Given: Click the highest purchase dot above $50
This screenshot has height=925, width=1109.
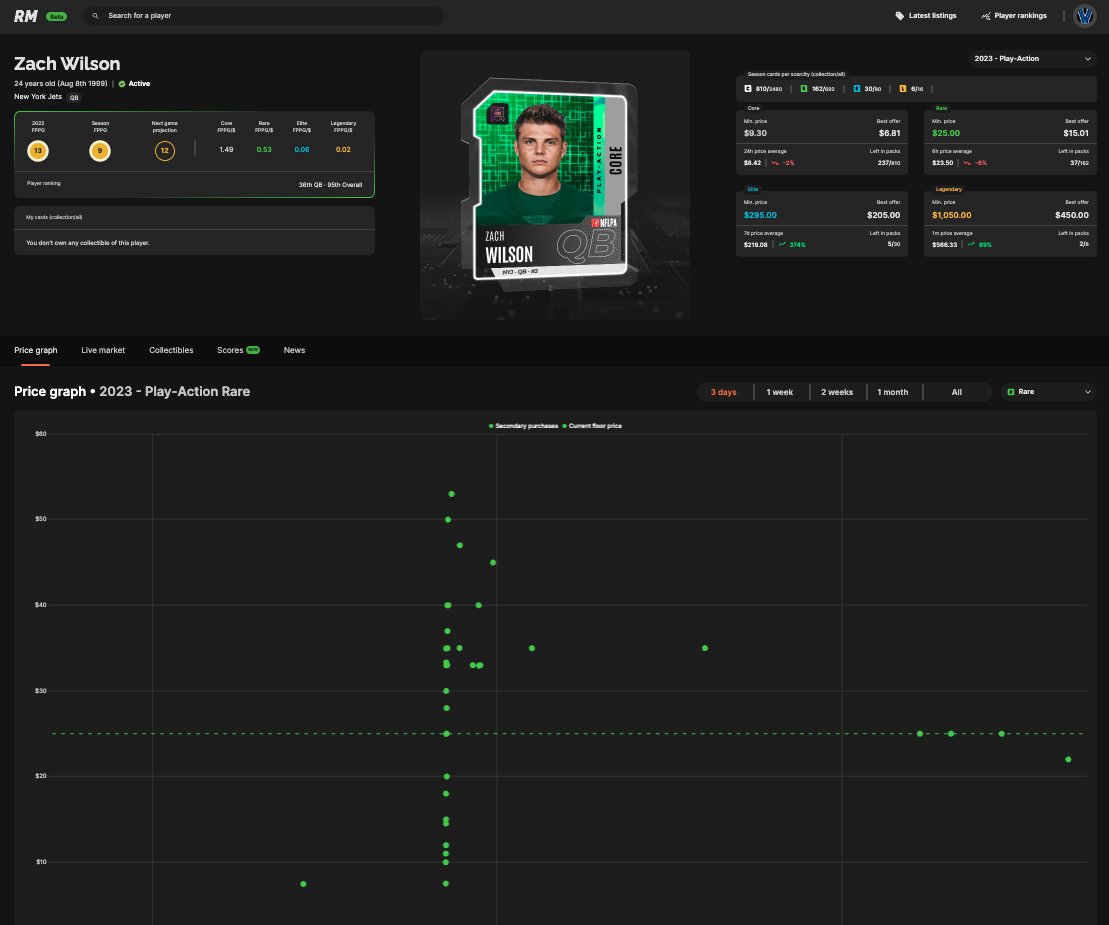Looking at the screenshot, I should tap(451, 494).
